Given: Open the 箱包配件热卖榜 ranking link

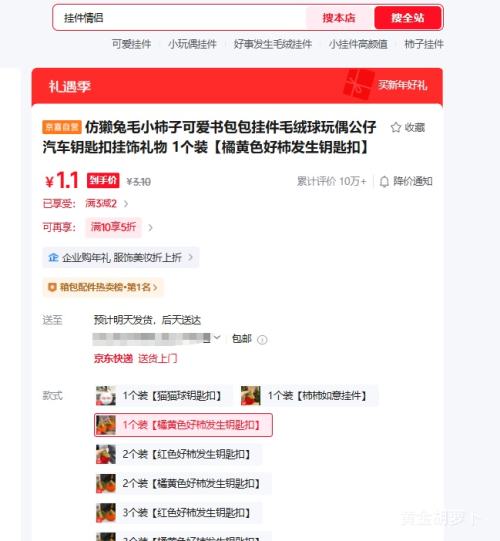Looking at the screenshot, I should click(x=104, y=287).
